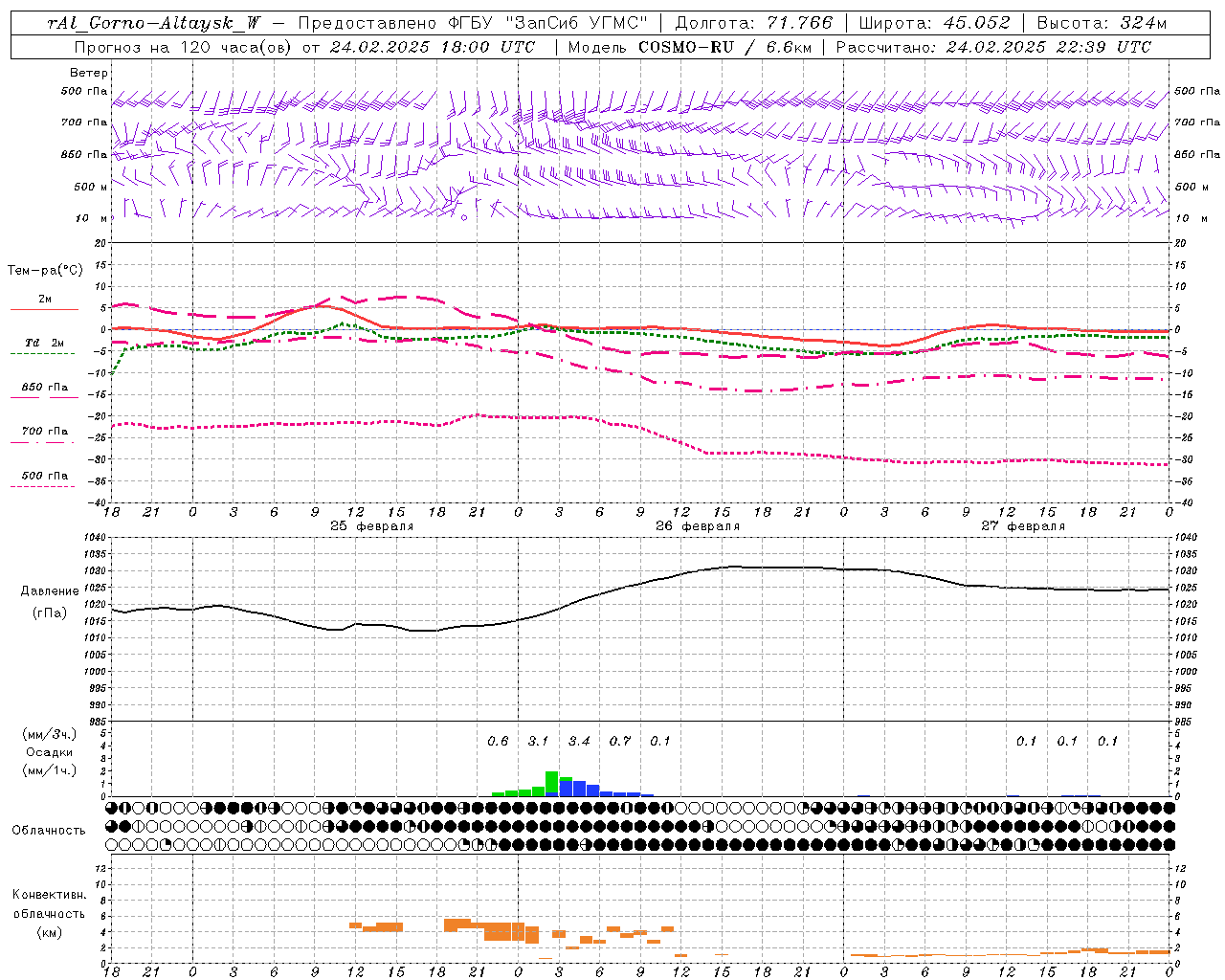
Task: Click the precipitation total 3.1
Action: [x=539, y=742]
